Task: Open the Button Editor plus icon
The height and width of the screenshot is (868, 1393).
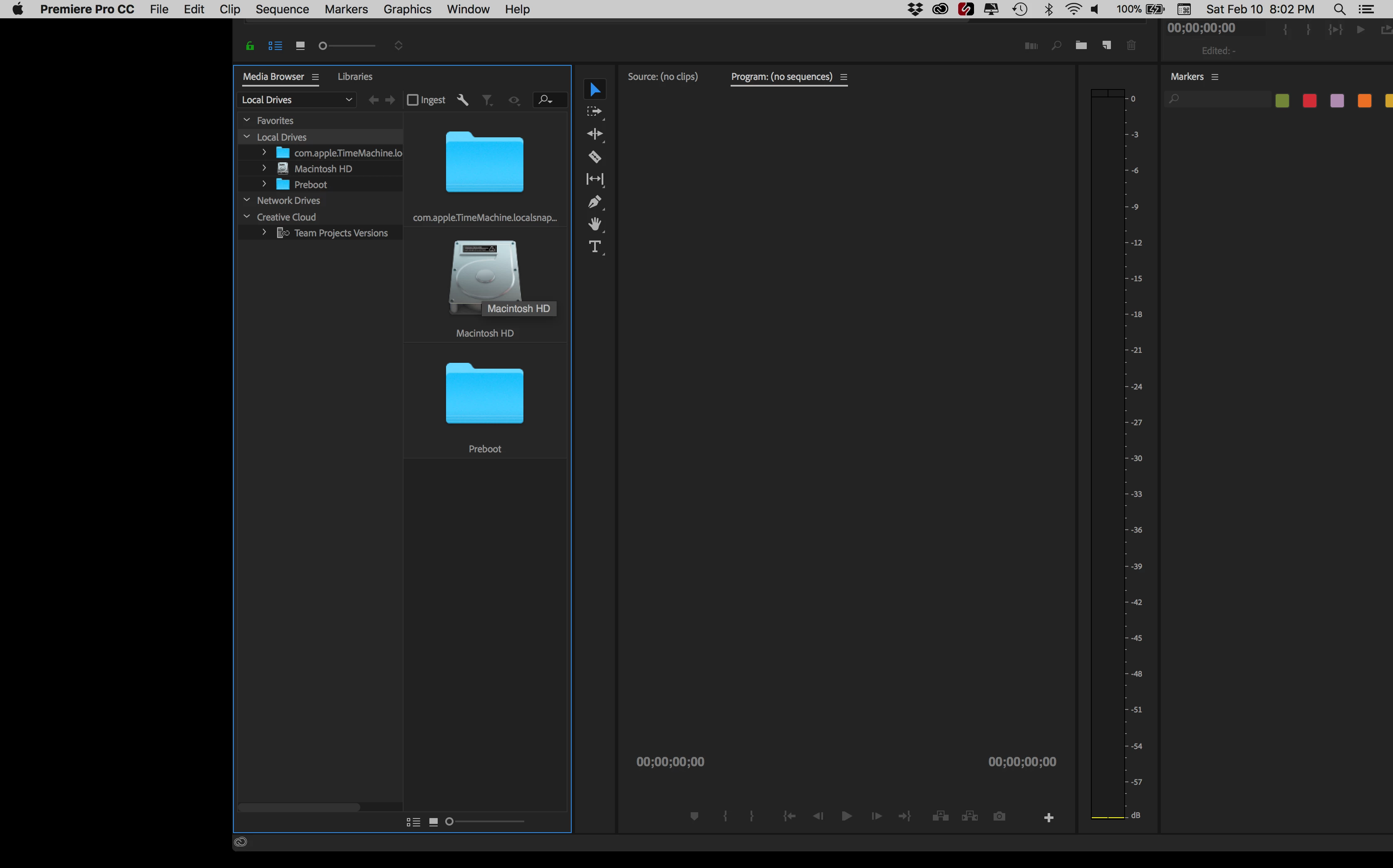Action: tap(1048, 818)
